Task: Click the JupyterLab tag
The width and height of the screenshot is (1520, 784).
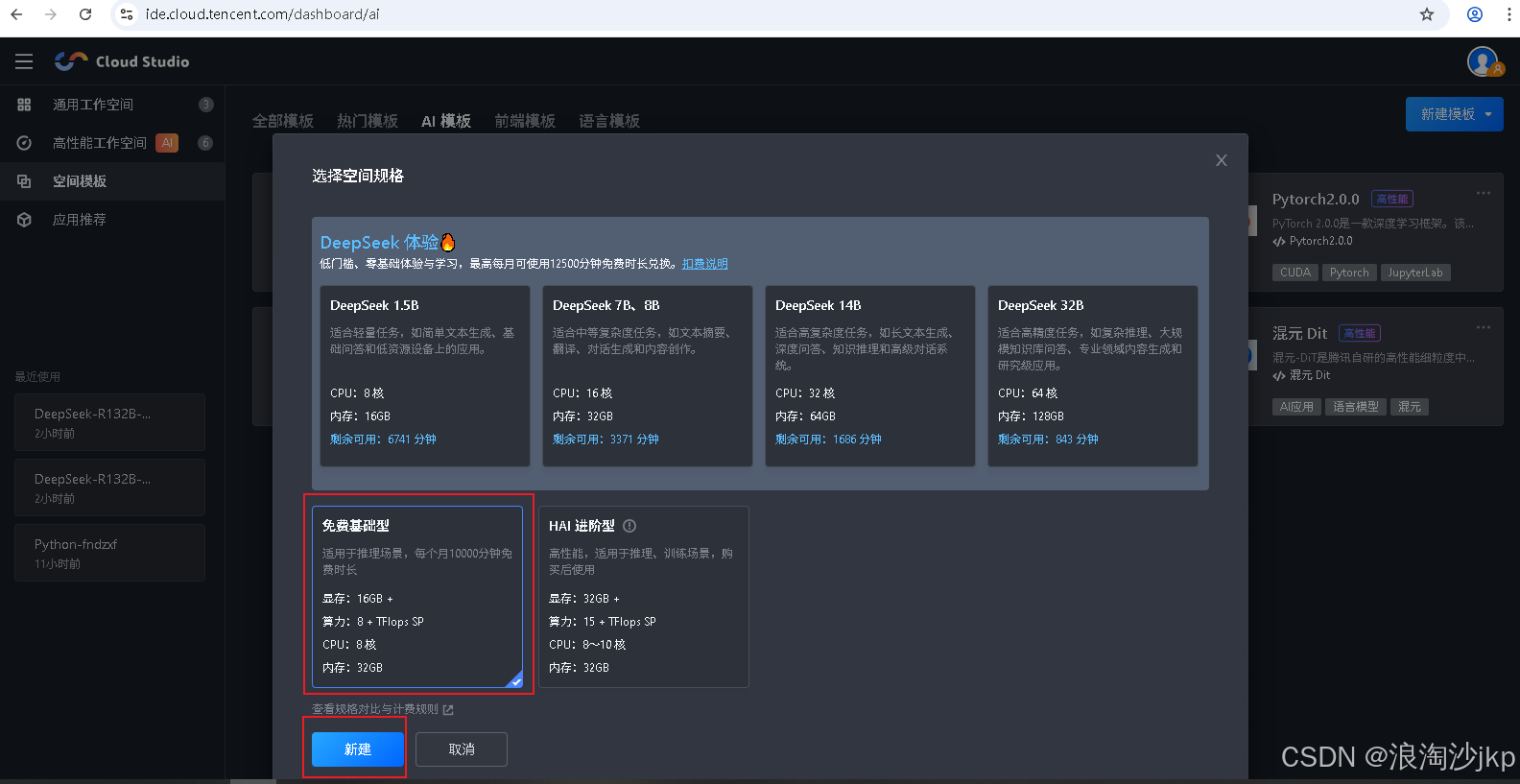Action: [1415, 273]
